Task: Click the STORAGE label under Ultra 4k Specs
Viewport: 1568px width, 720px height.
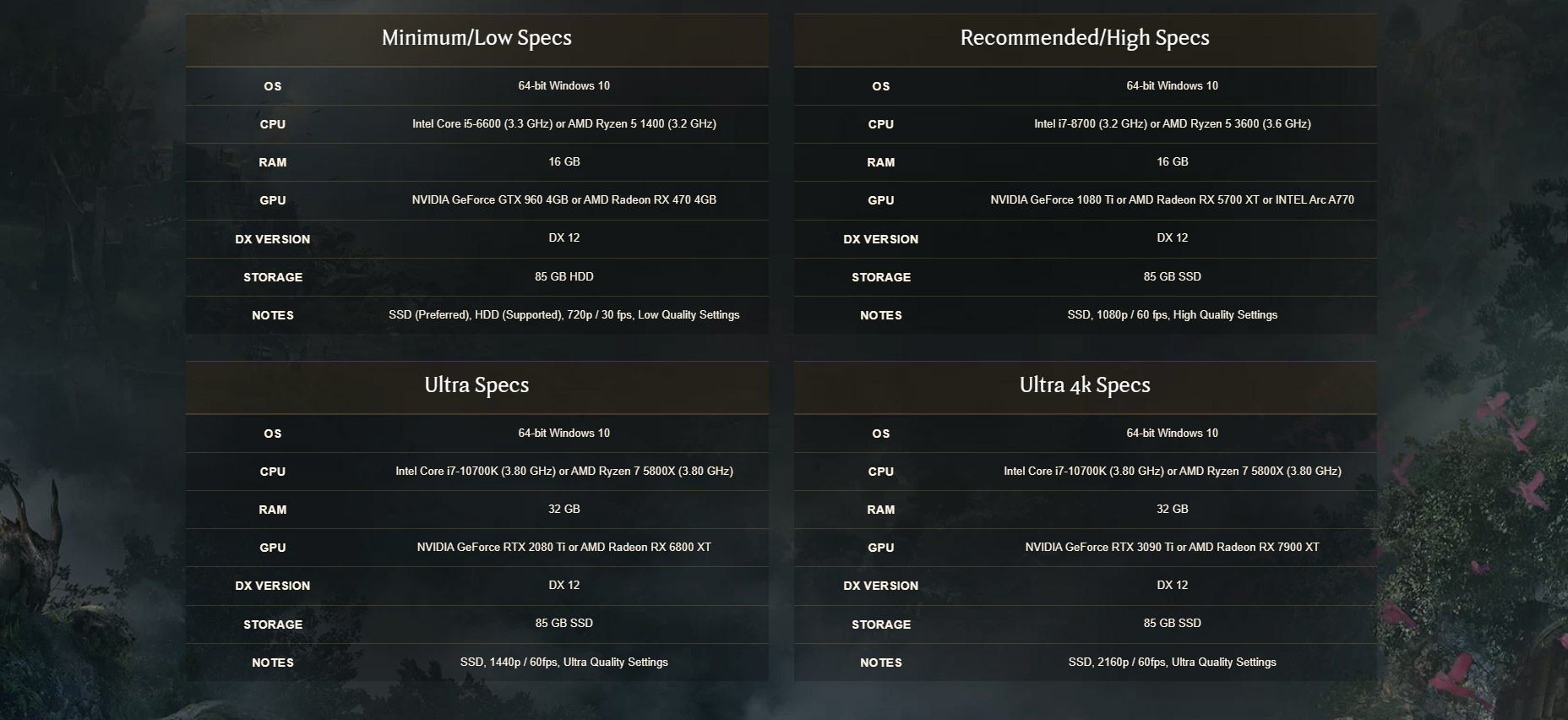Action: pyautogui.click(x=880, y=625)
